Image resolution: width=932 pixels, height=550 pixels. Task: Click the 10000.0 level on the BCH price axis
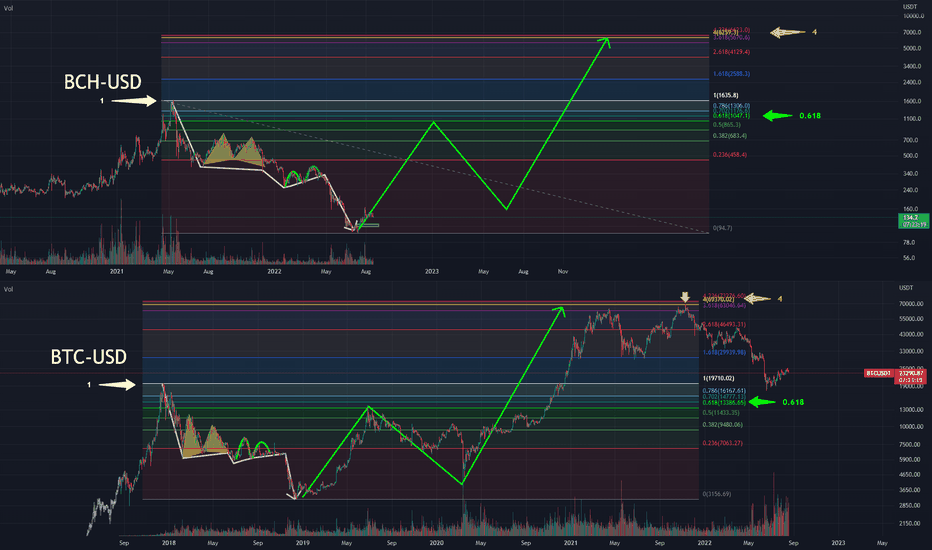[x=913, y=16]
